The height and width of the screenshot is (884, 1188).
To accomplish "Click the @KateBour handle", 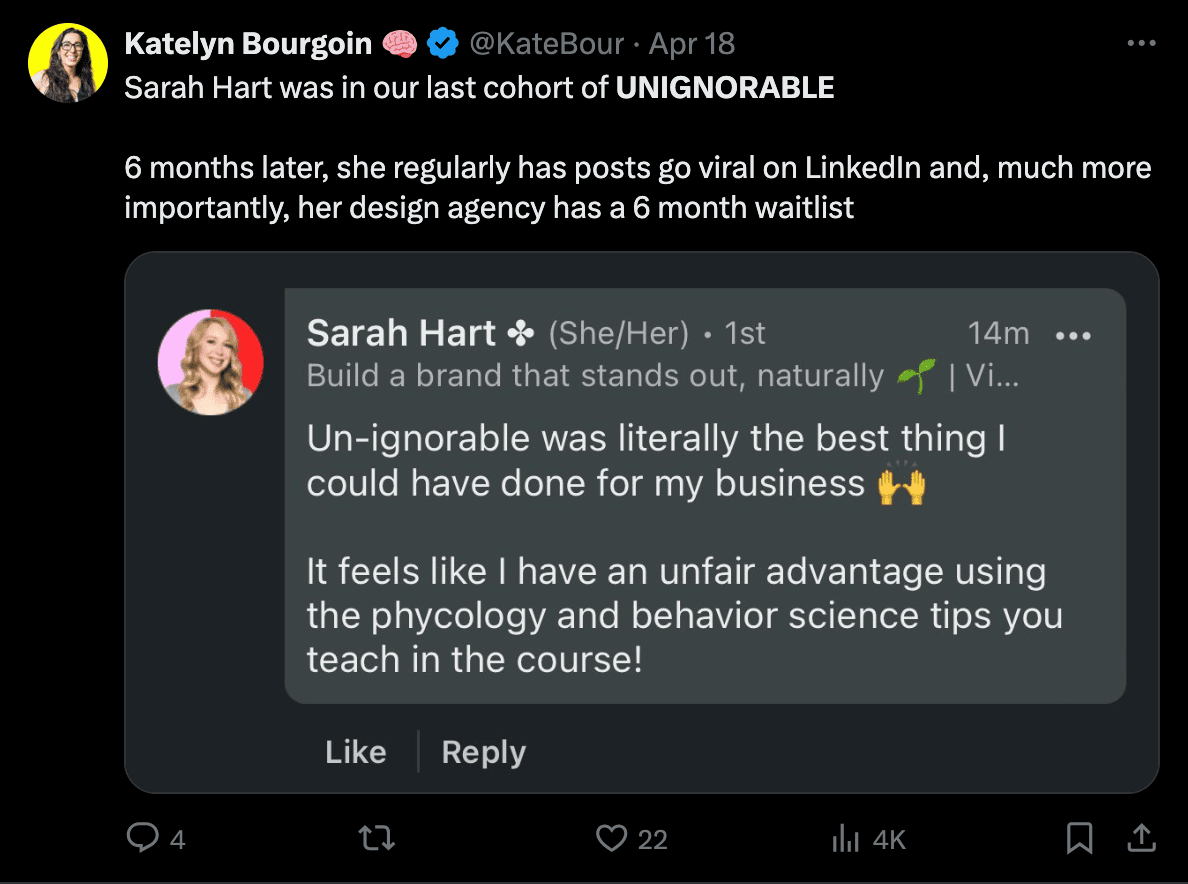I will [x=544, y=44].
